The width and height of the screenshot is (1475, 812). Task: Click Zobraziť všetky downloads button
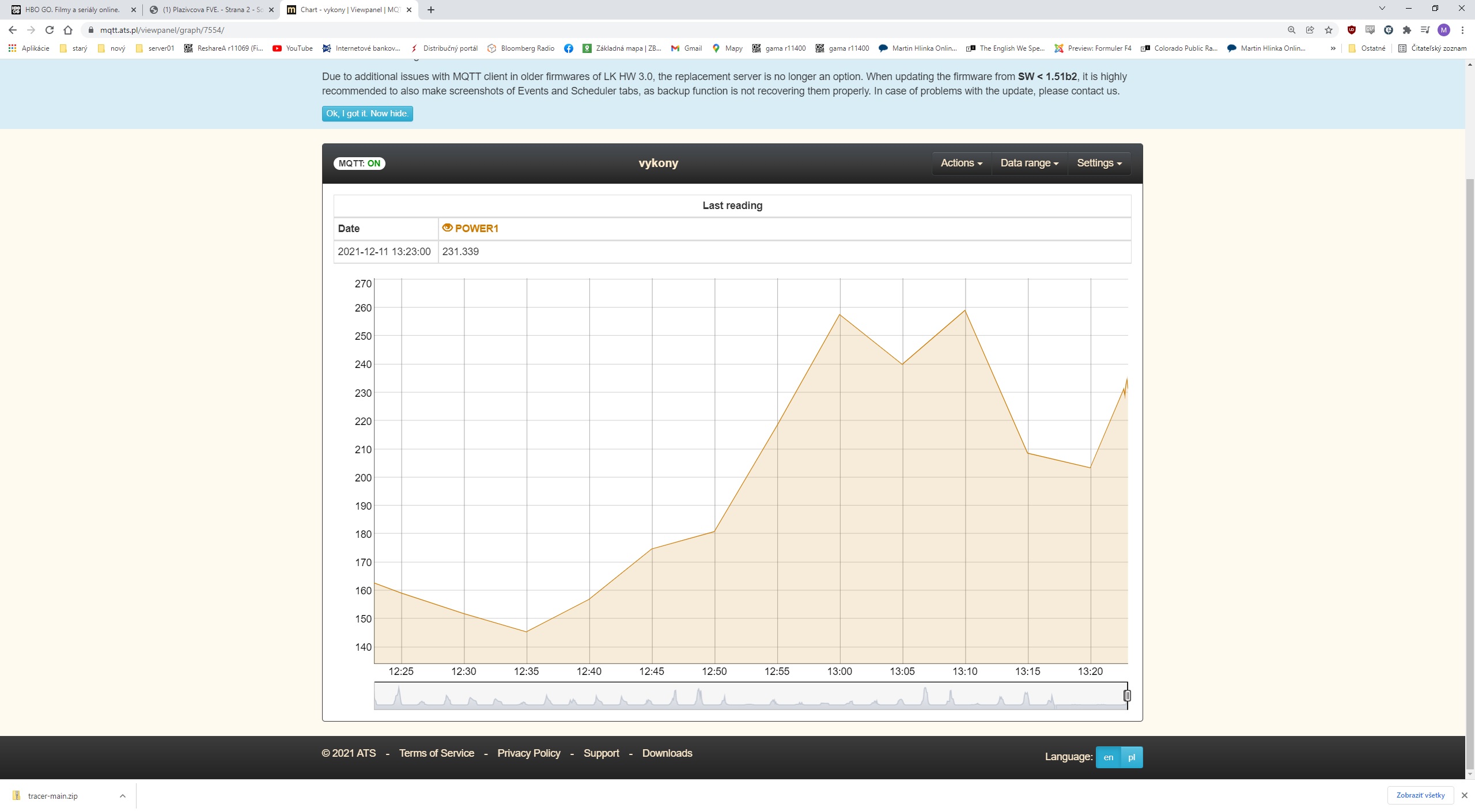click(1420, 795)
